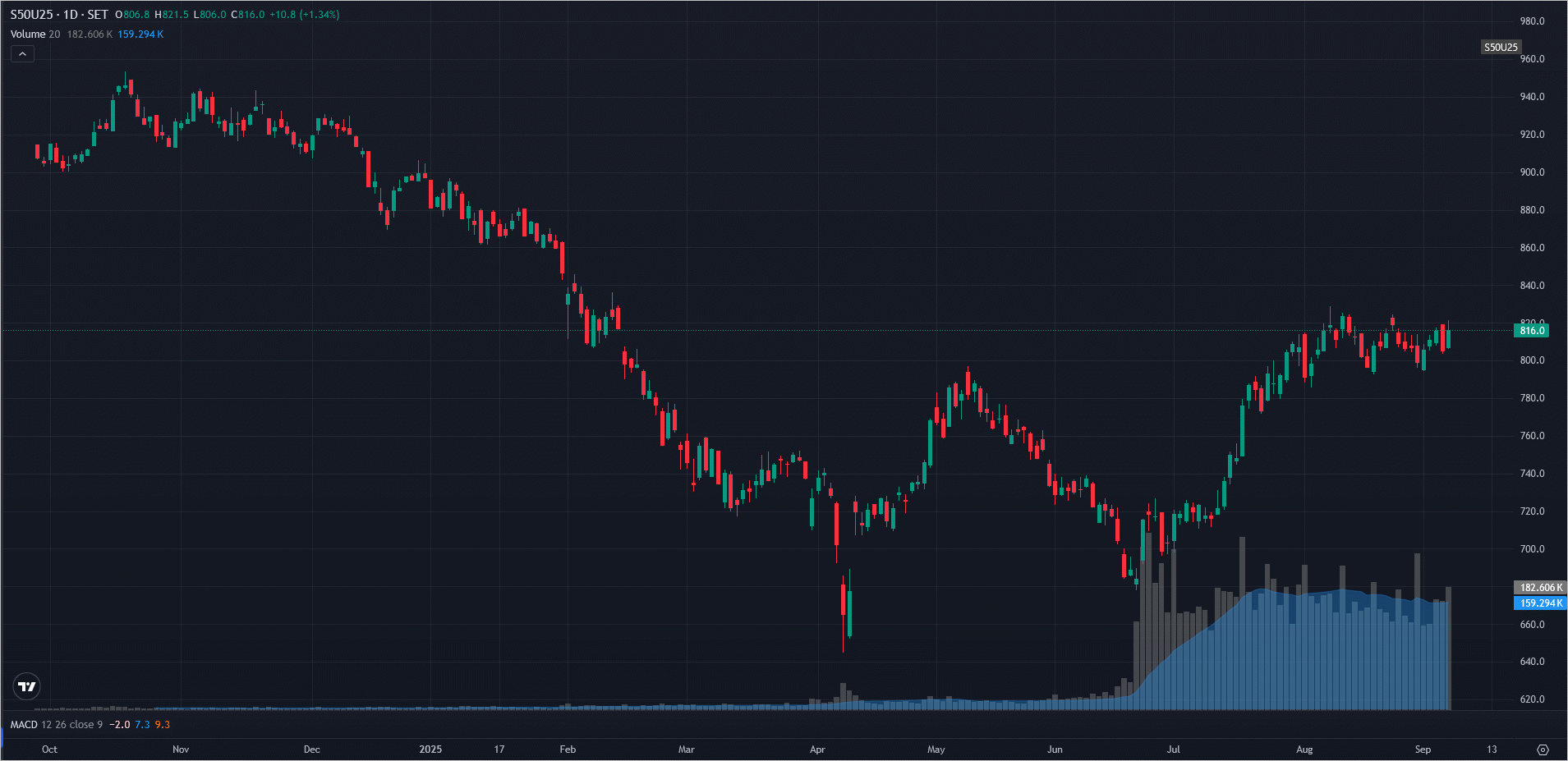Collapse the indicator legend with chevron

click(22, 54)
